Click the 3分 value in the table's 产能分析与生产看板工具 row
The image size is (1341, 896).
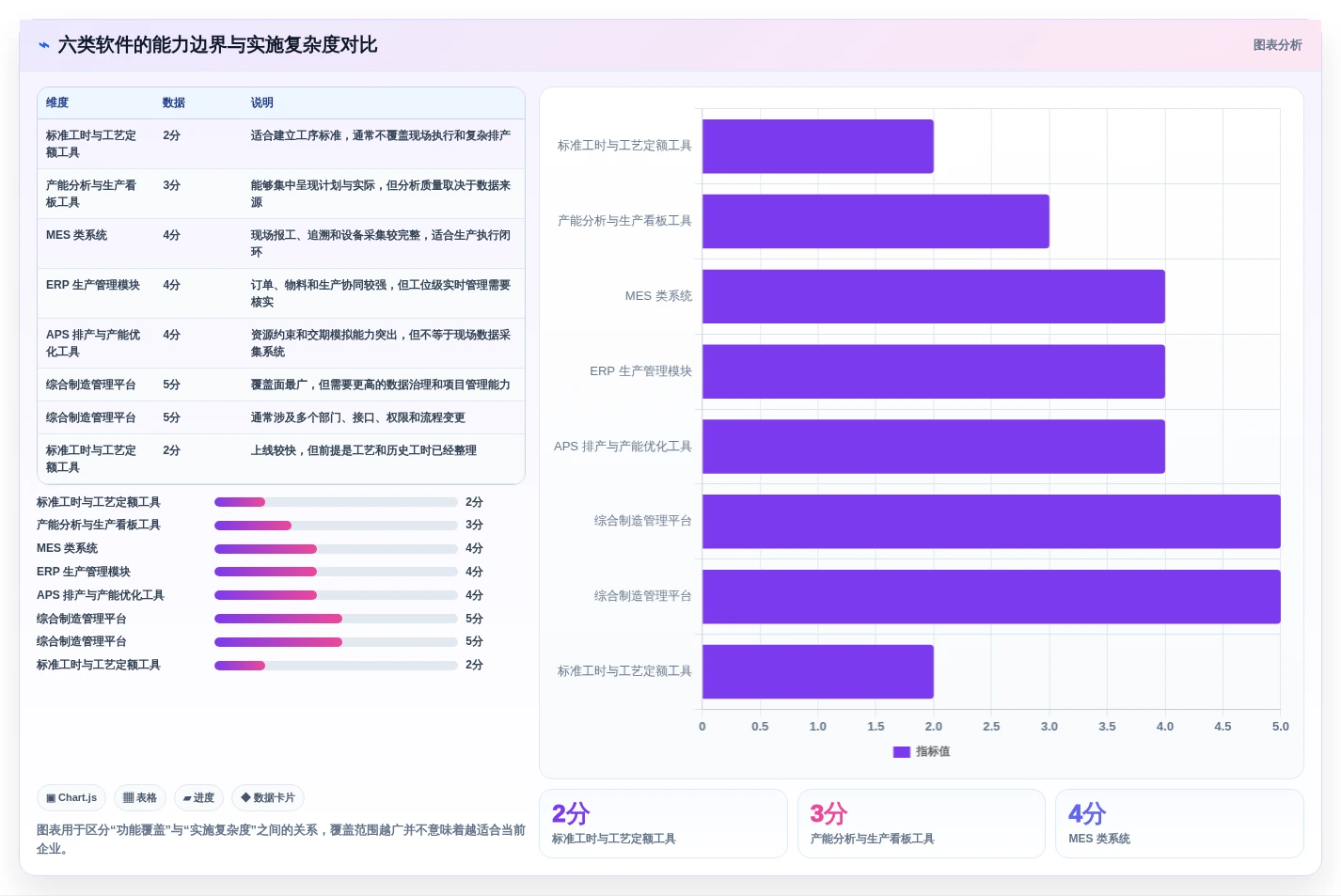171,185
